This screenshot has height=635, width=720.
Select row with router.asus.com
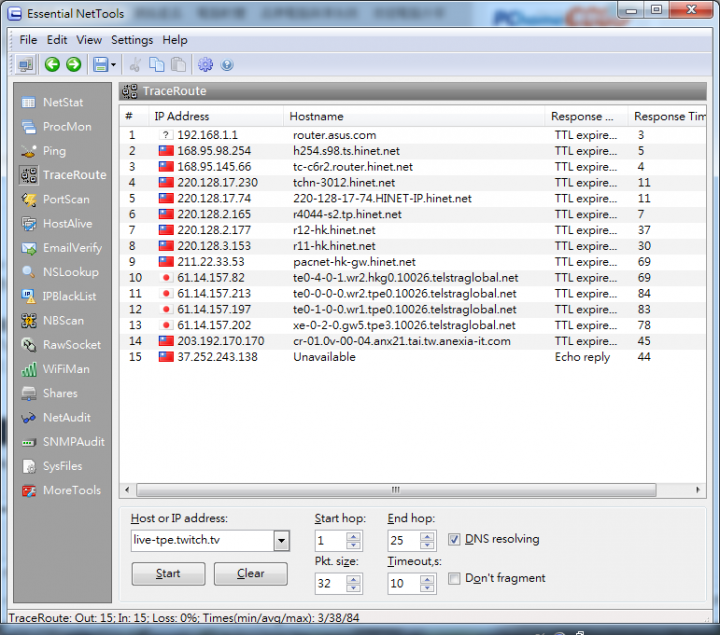pyautogui.click(x=413, y=135)
